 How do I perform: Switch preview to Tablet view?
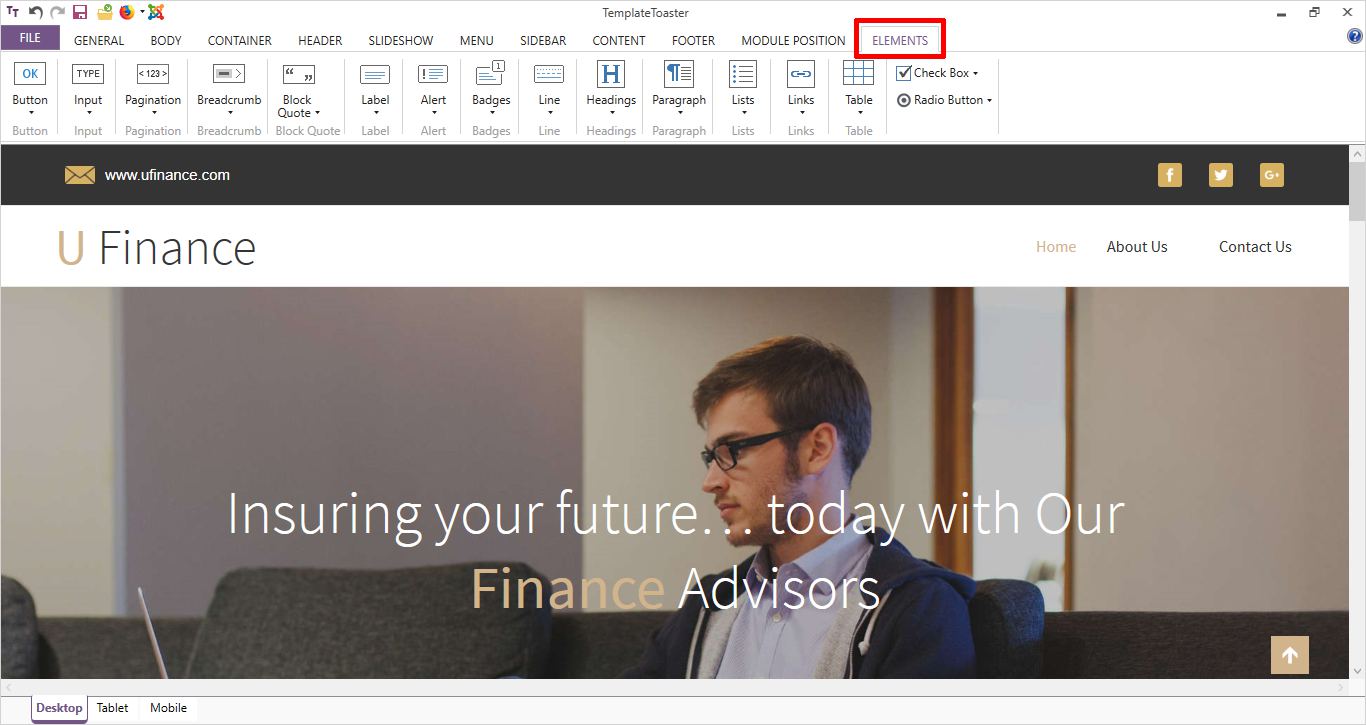(x=112, y=708)
